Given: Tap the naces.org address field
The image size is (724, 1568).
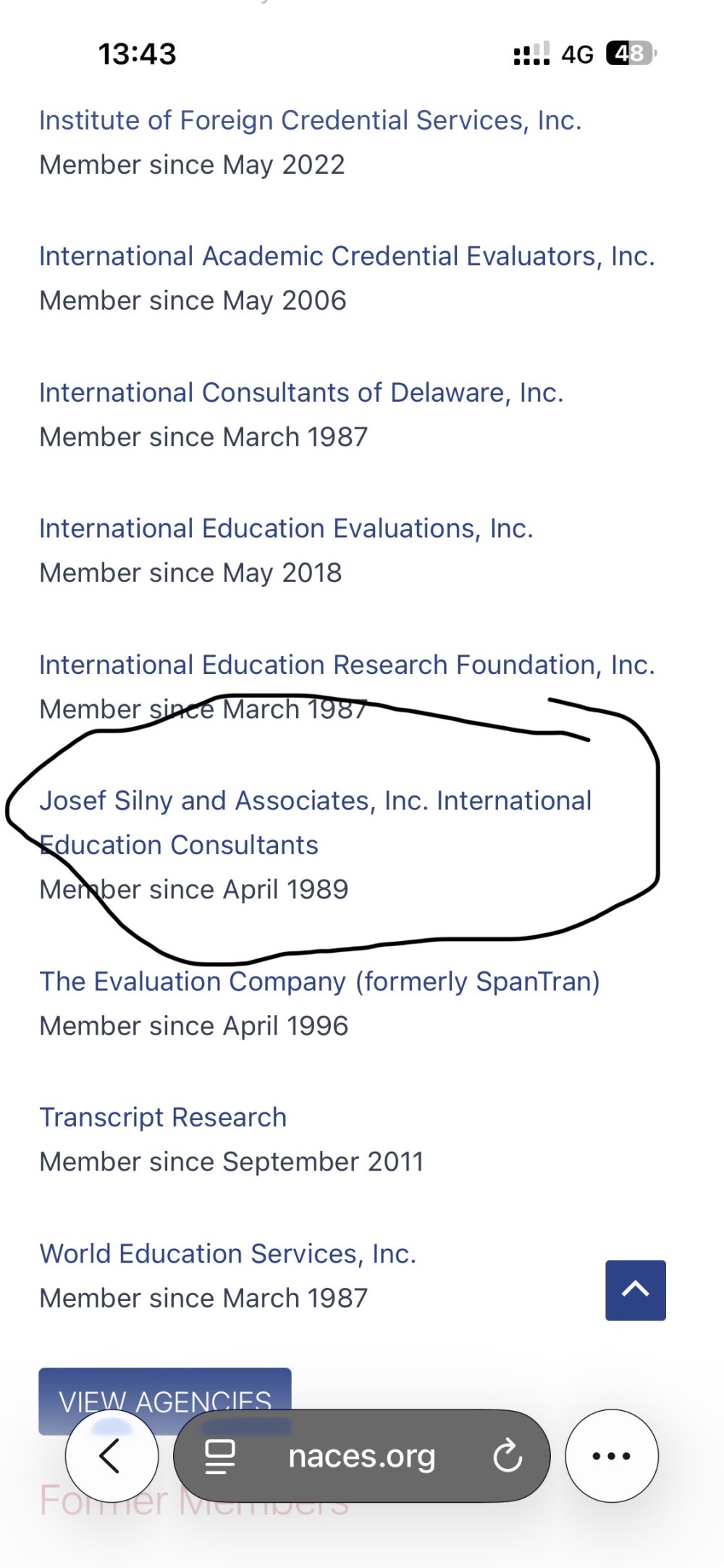Looking at the screenshot, I should [362, 1456].
